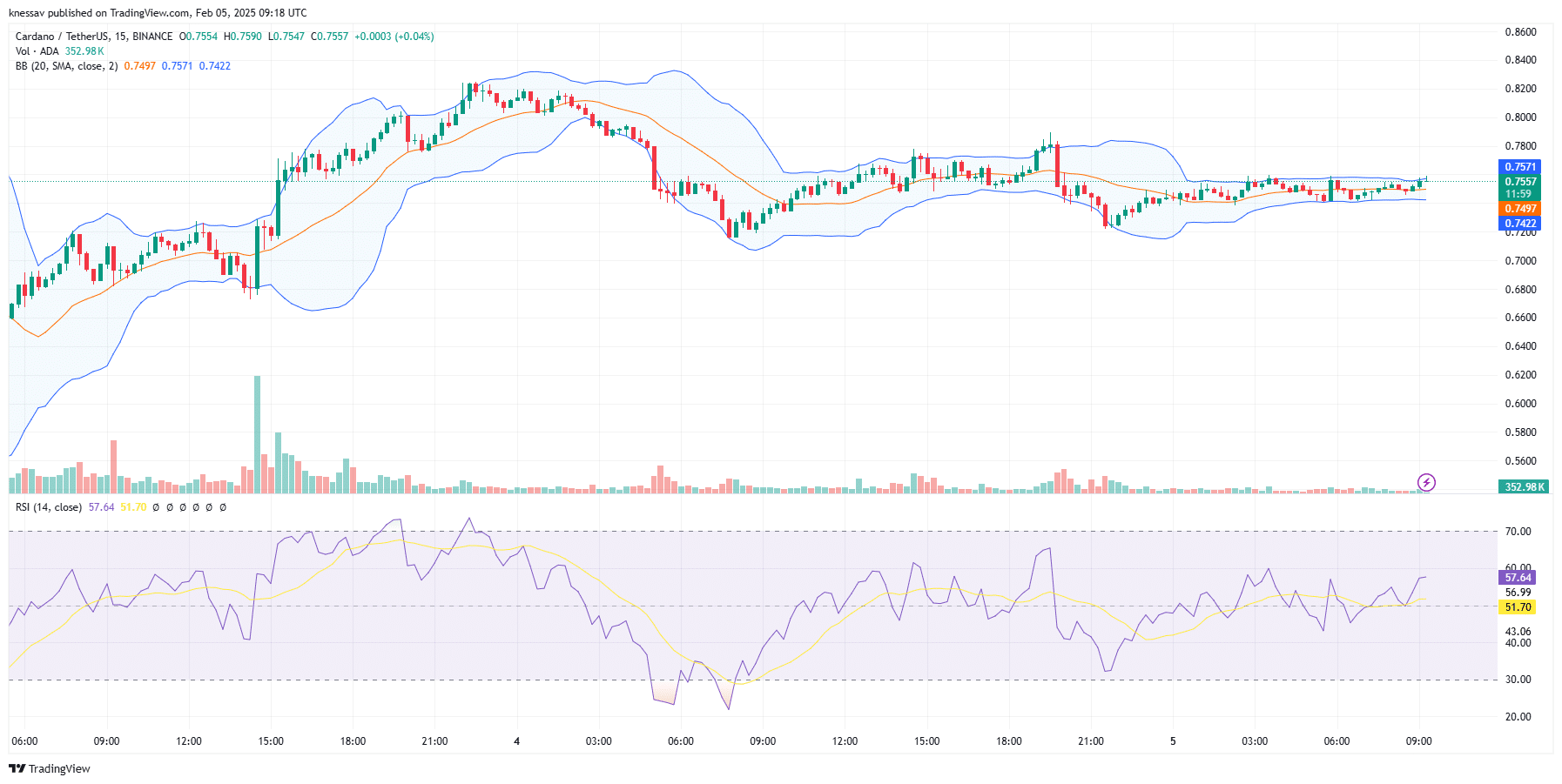Select the RSI (14, close) indicator legend
This screenshot has height=784, width=1562.
coord(49,507)
